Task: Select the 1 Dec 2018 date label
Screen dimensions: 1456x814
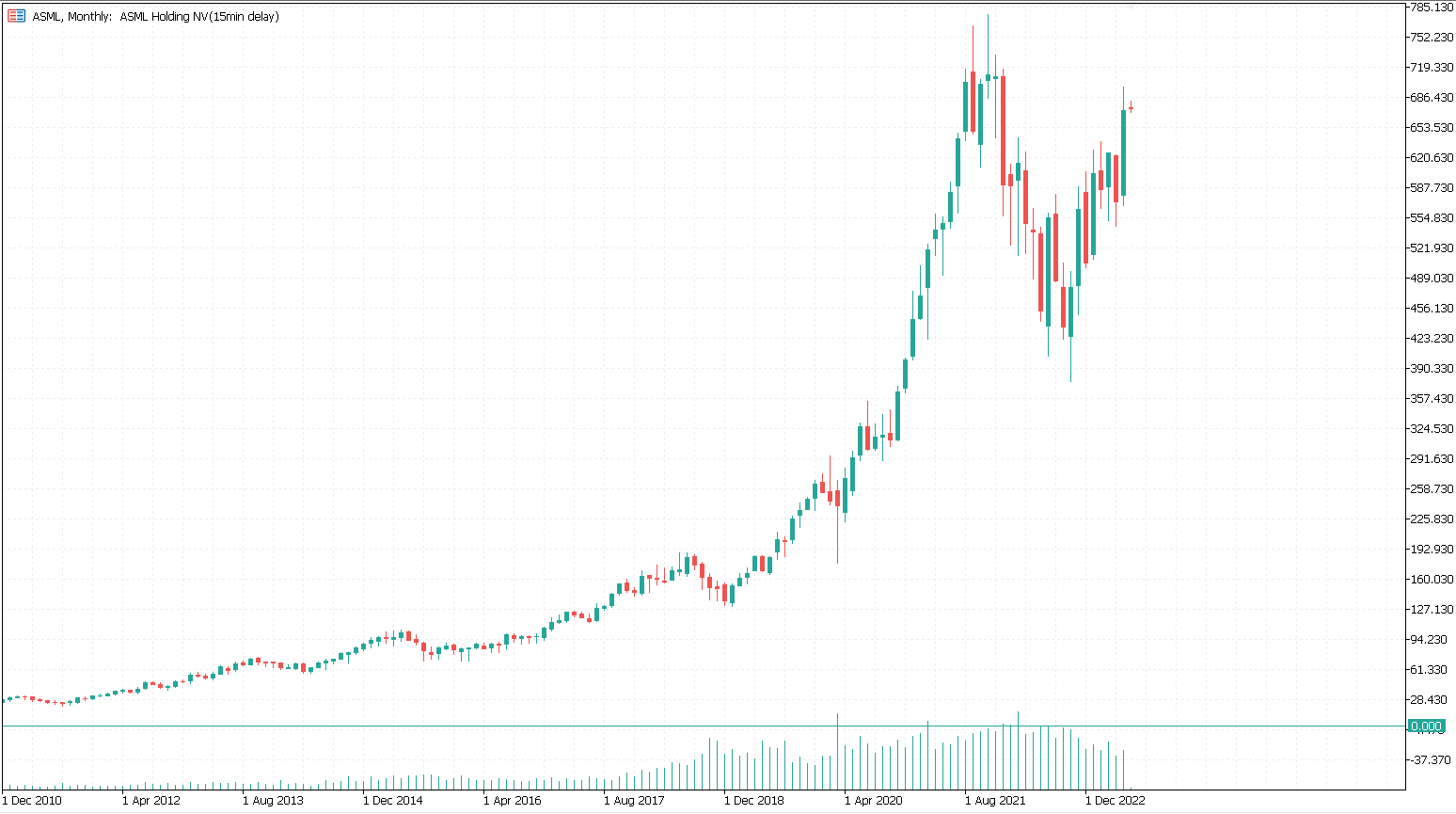Action: 754,801
